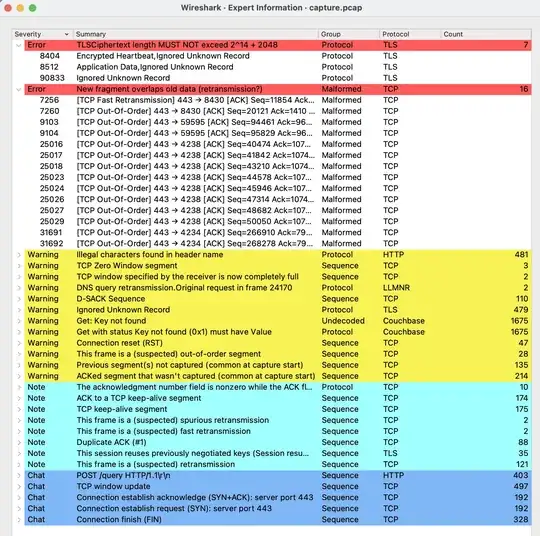Expand Illegal characters found in header name

[x=19, y=255]
